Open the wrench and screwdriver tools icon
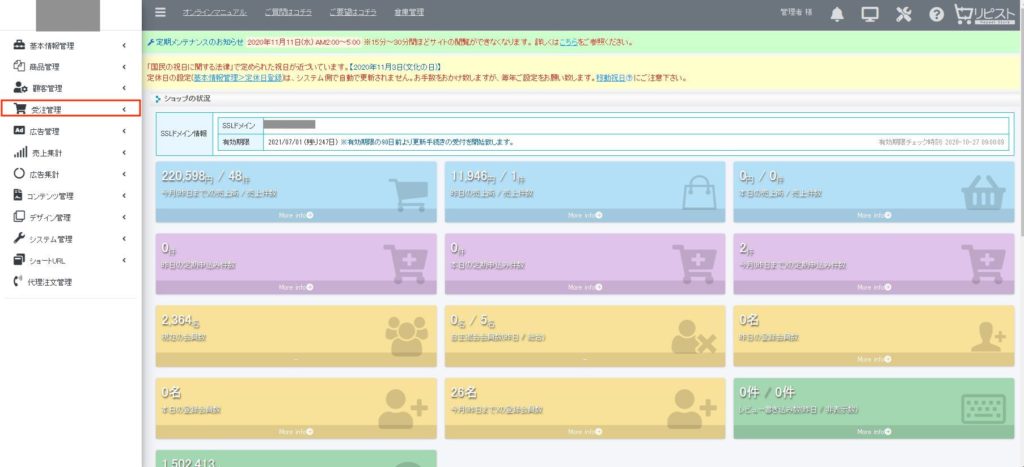The image size is (1024, 467). tap(904, 14)
